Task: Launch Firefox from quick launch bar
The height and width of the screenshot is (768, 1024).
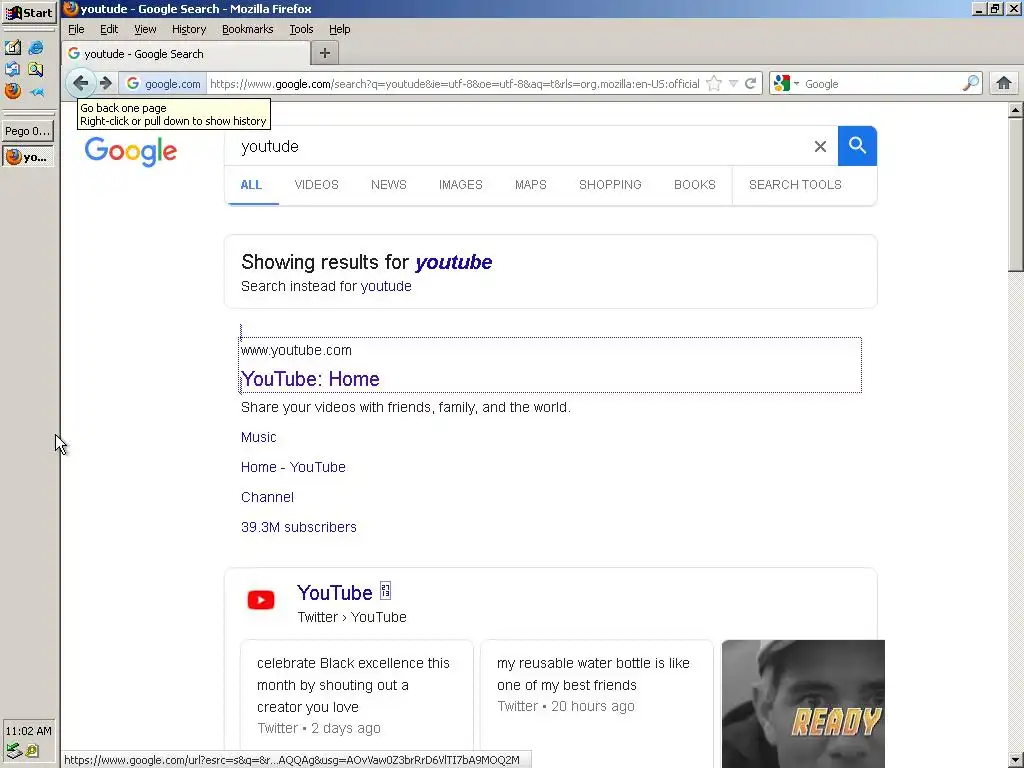Action: (x=12, y=91)
